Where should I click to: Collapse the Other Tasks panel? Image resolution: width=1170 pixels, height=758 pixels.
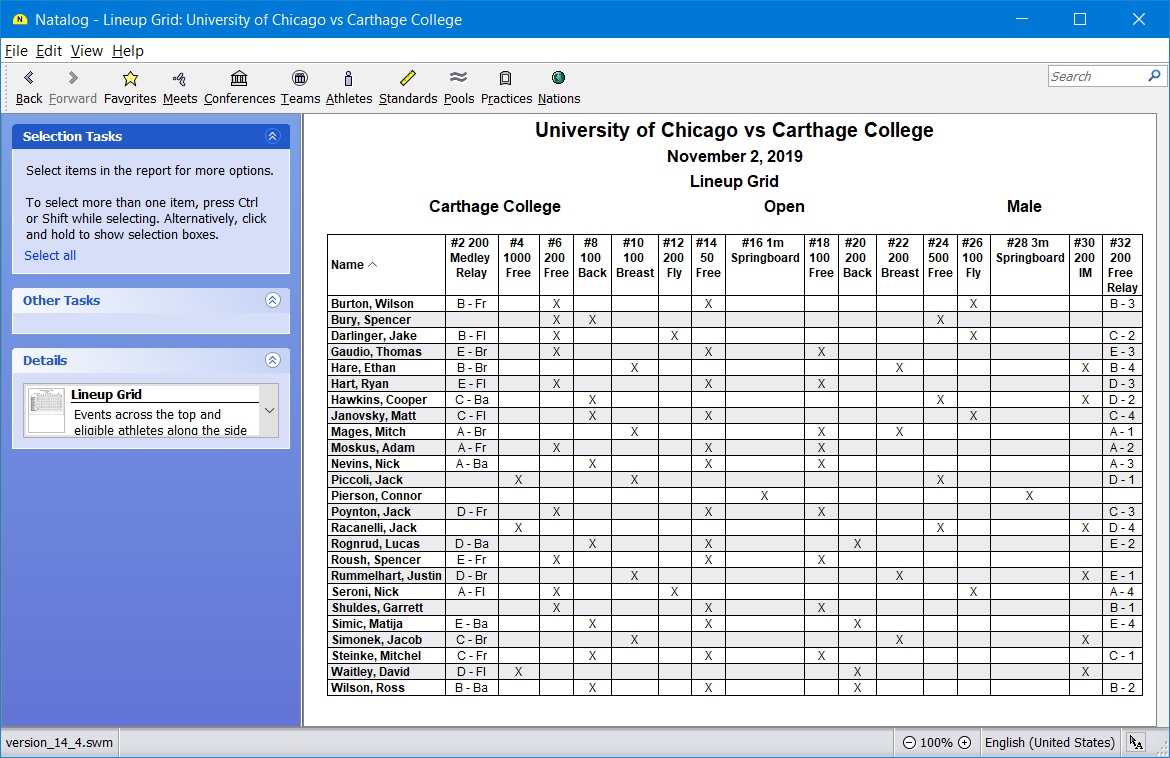coord(272,301)
